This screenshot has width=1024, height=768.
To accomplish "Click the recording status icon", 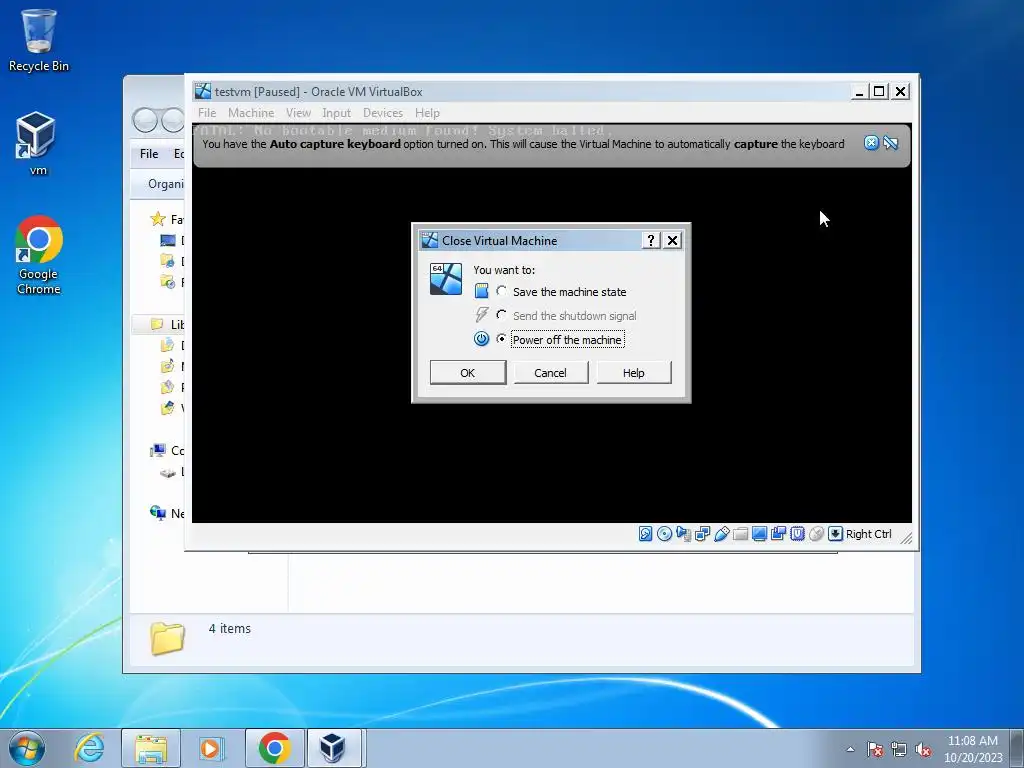I will click(x=778, y=534).
